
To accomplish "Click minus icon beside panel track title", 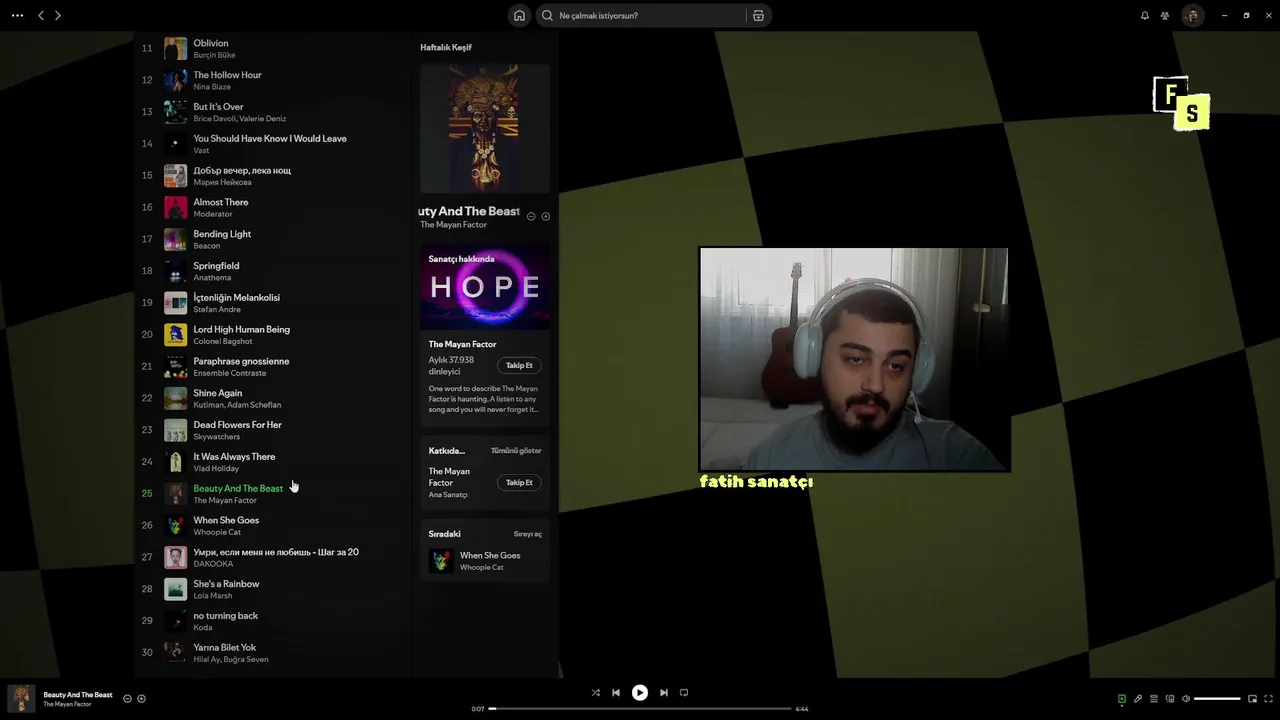I will pos(531,216).
